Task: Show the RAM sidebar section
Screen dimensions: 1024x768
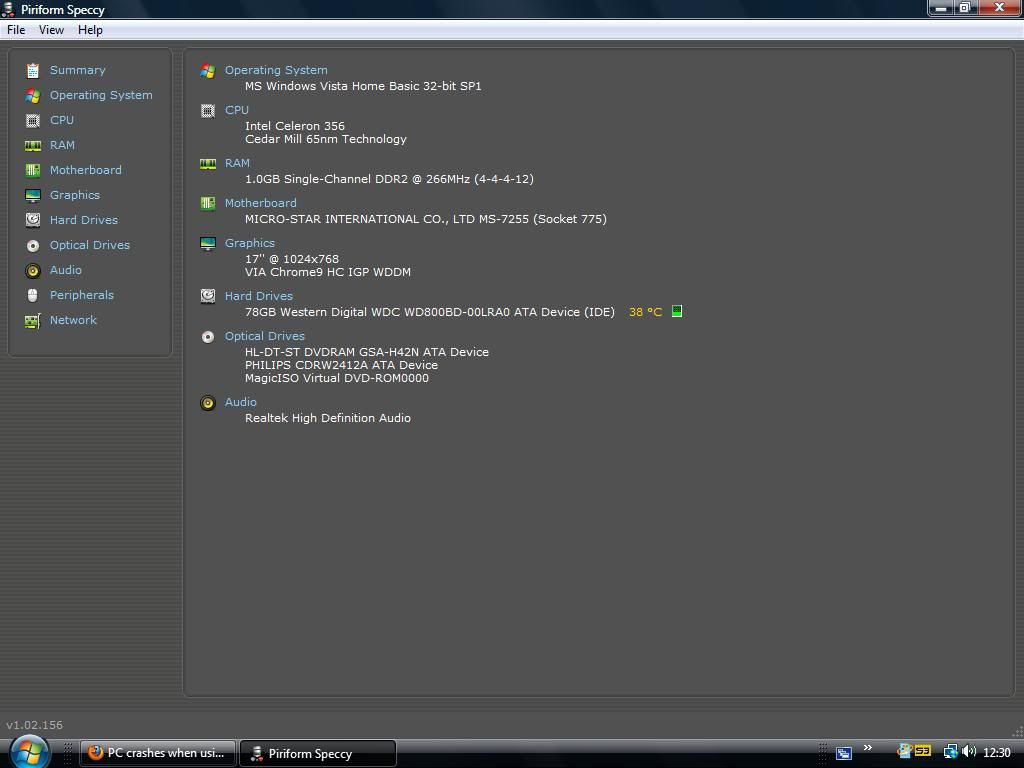Action: (x=62, y=145)
